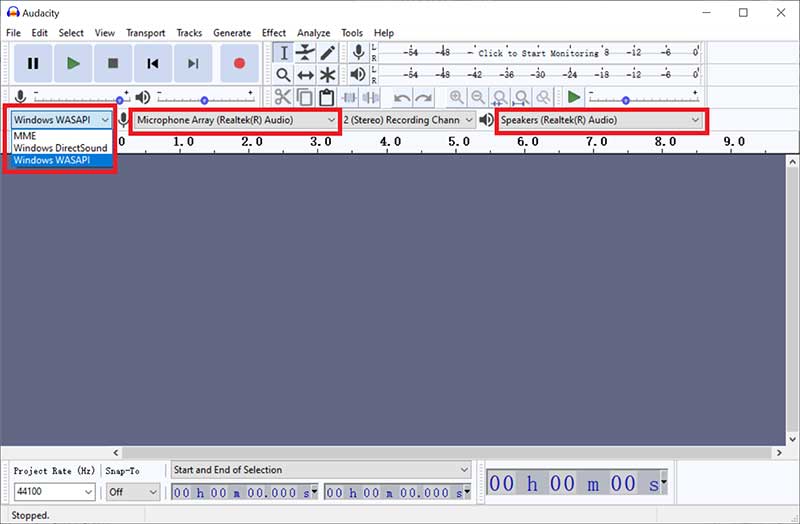Skip to end of project

coord(193,63)
